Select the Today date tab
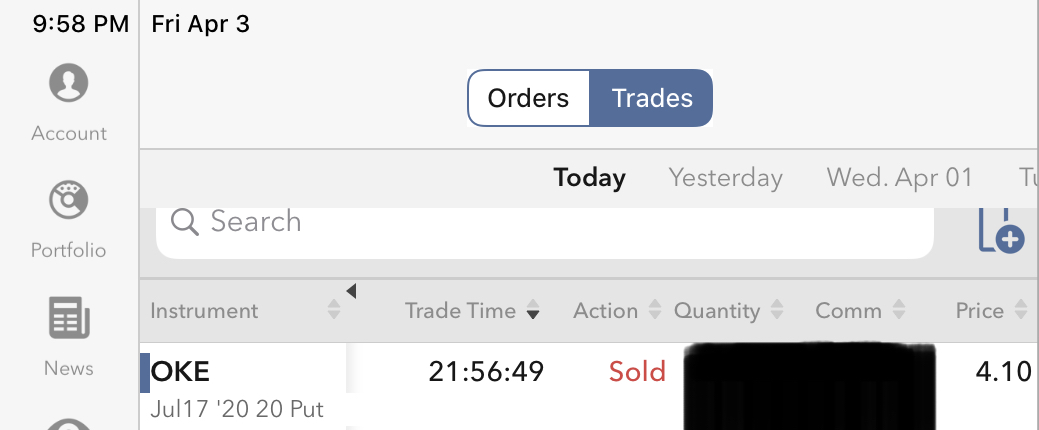 [x=589, y=178]
